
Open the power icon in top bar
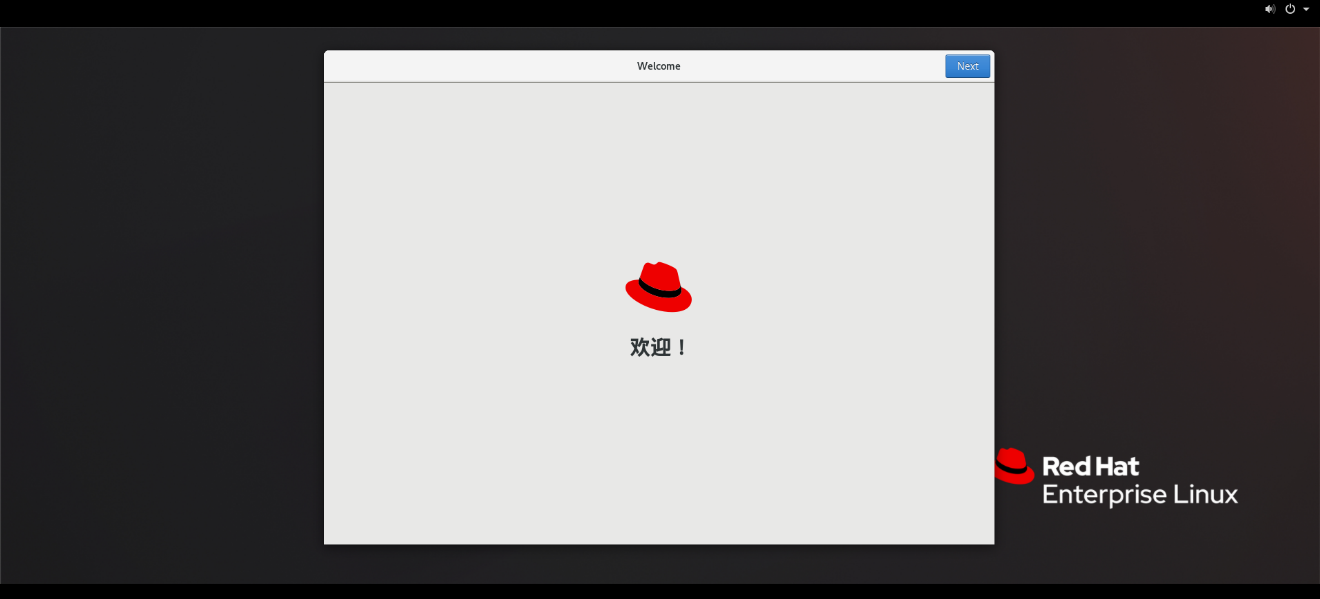[1290, 9]
